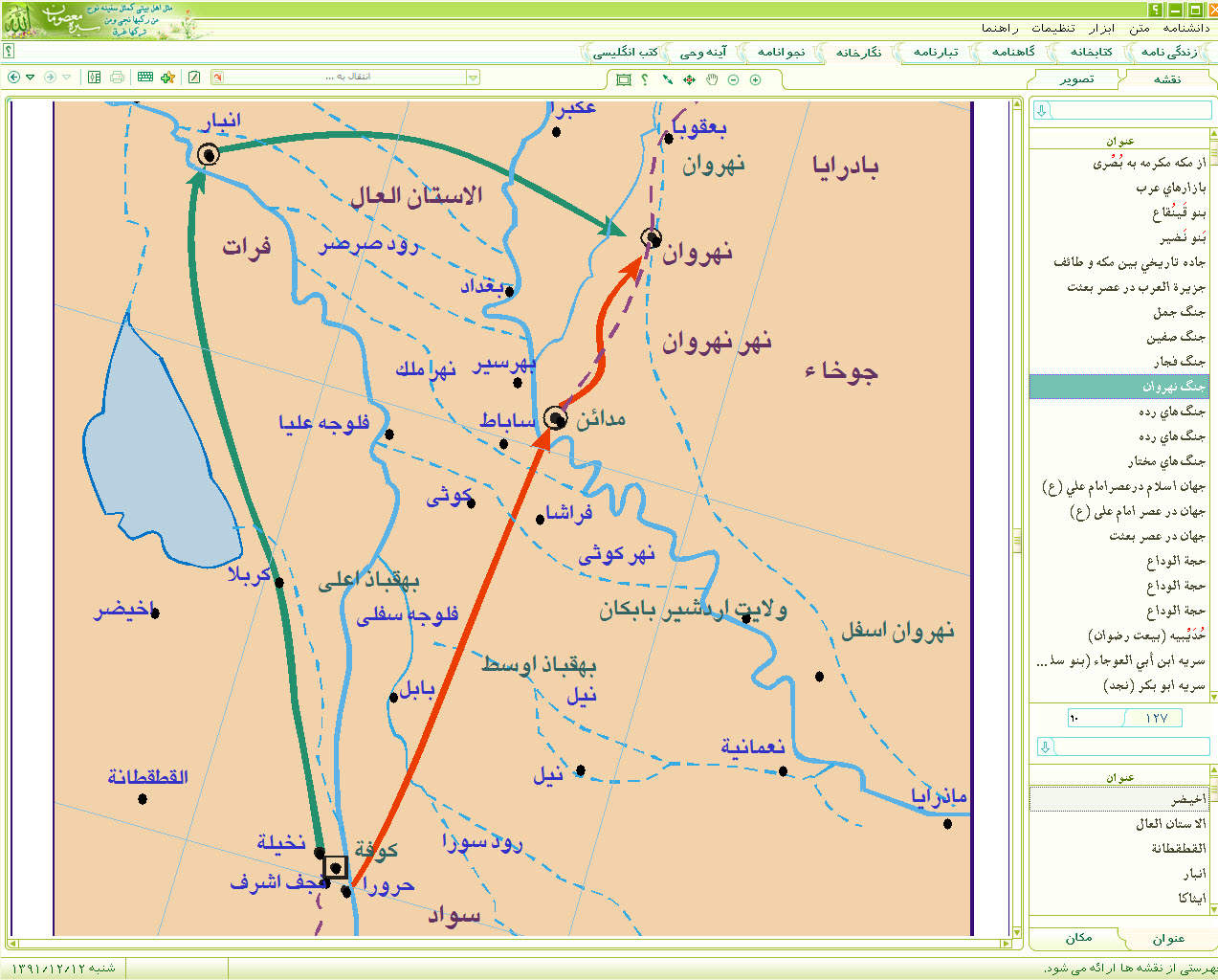The image size is (1218, 980).
Task: Click the note editing icon in toolbar
Action: coord(194,78)
